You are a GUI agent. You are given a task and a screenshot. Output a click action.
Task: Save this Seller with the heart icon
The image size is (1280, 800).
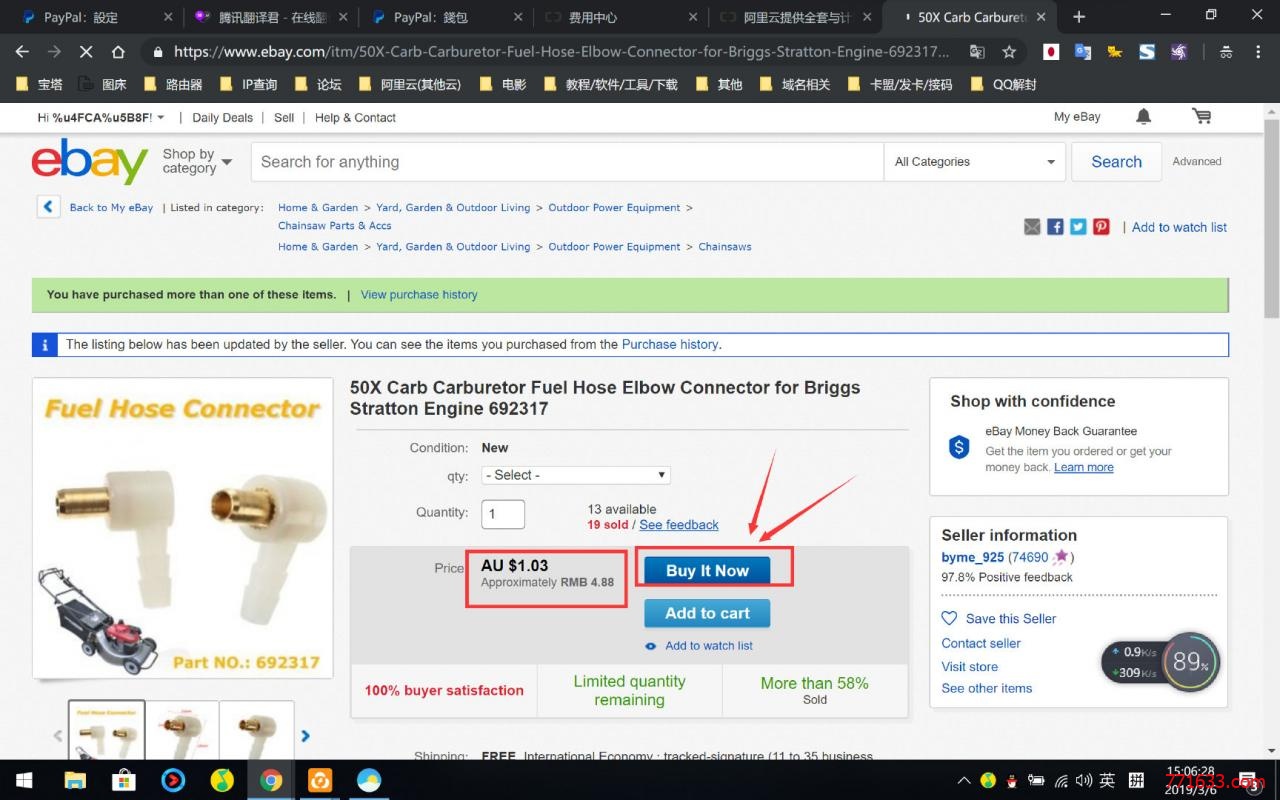(x=950, y=618)
